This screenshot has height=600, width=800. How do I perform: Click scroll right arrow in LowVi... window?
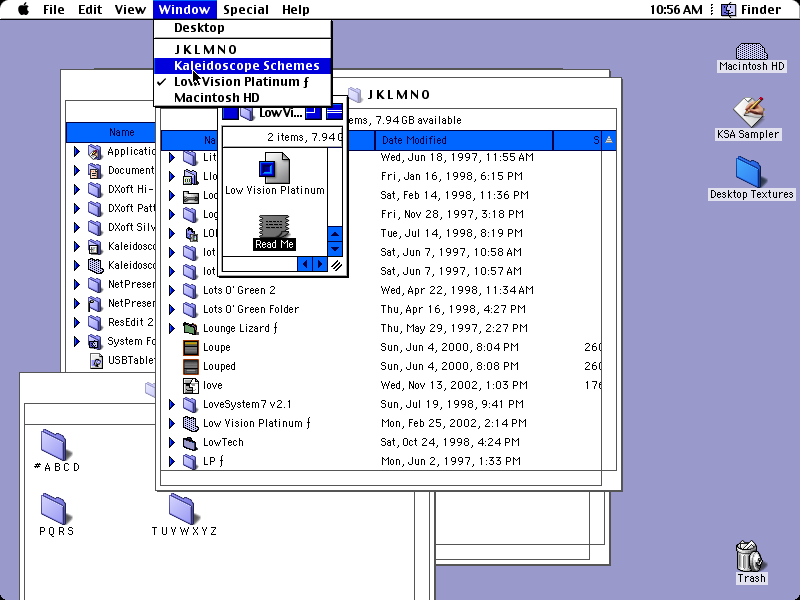[320, 264]
